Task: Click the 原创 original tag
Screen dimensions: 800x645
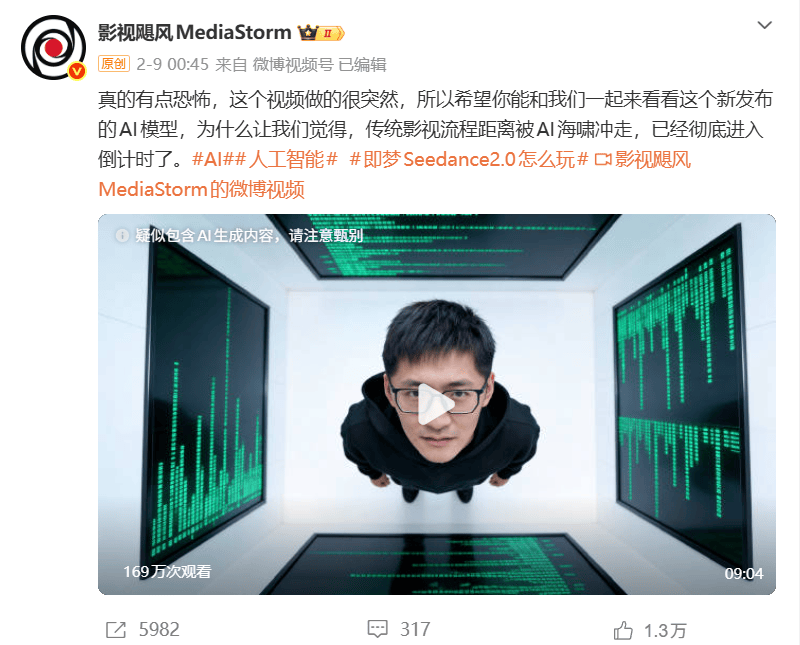Action: click(114, 64)
